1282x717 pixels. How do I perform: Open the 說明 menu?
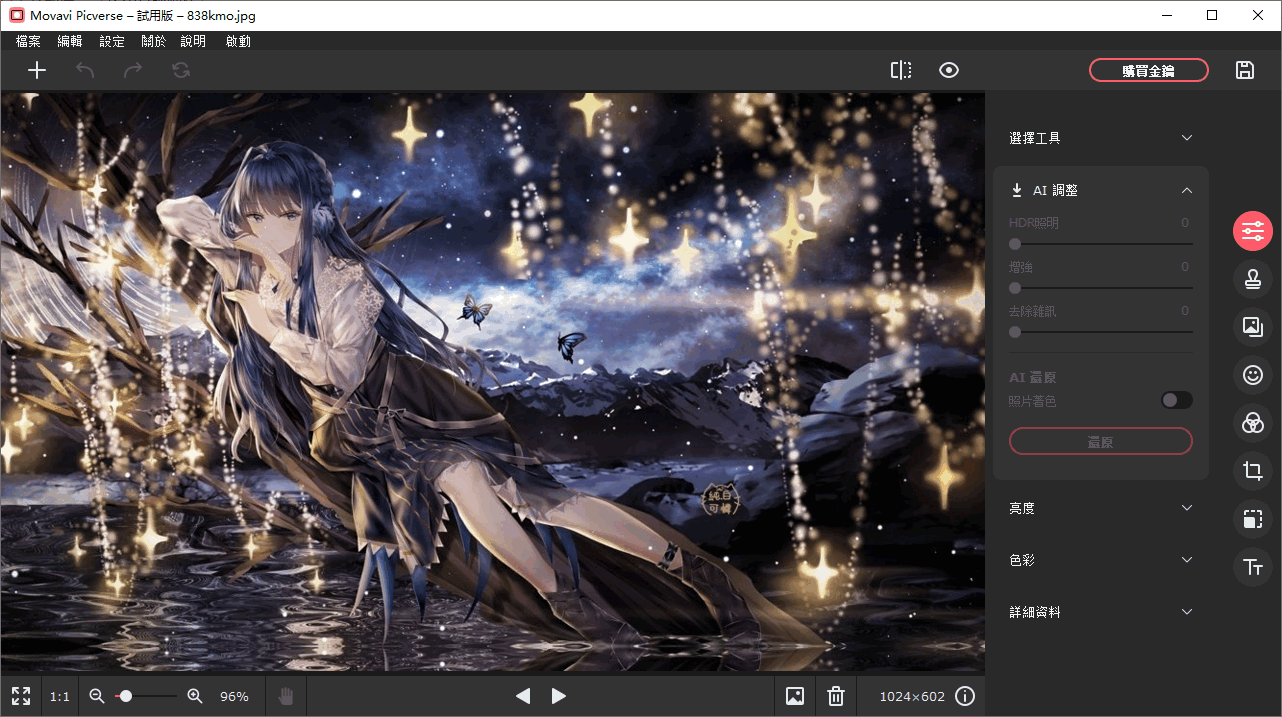pyautogui.click(x=193, y=41)
